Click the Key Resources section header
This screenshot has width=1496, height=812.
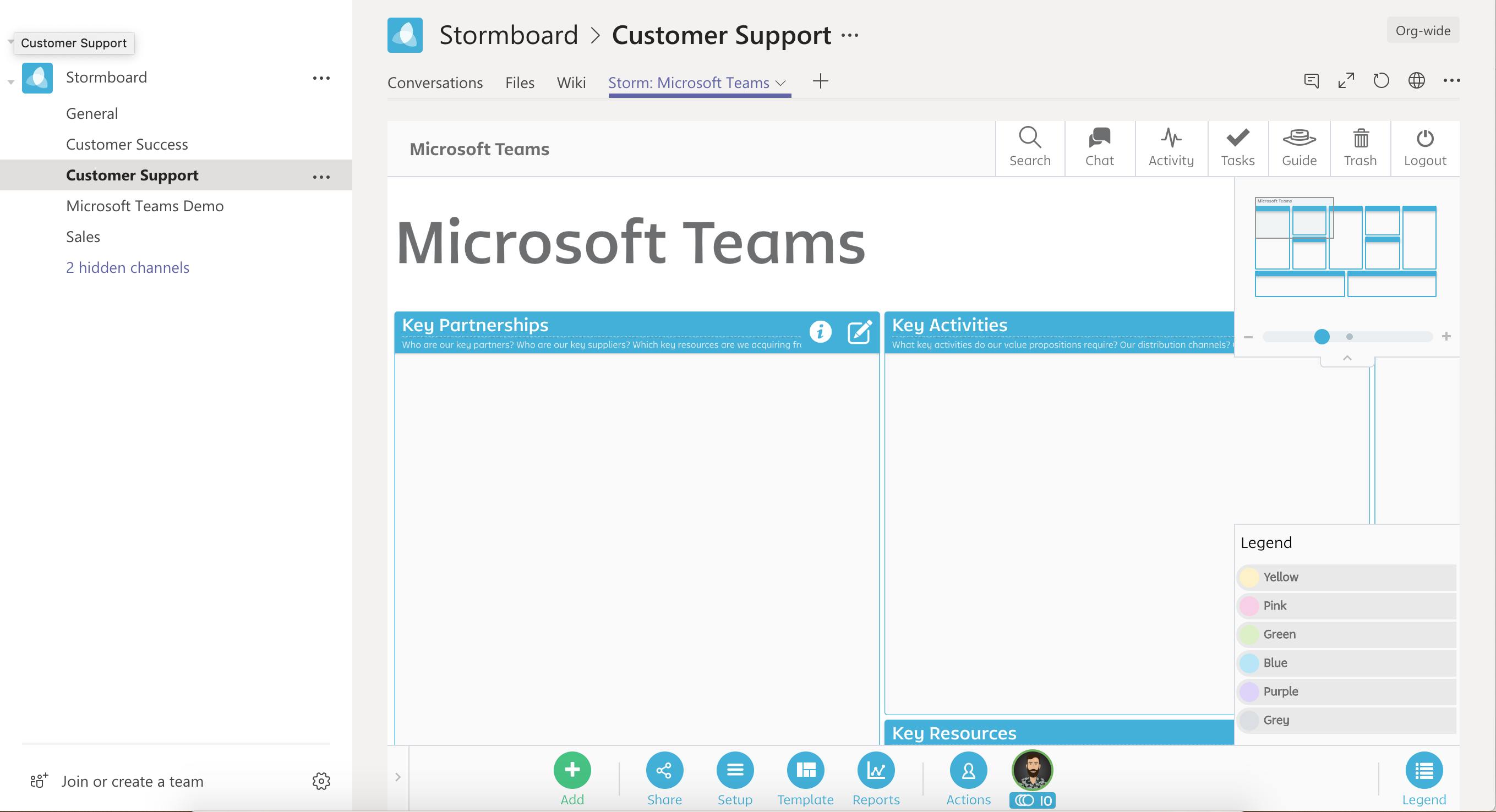(x=1058, y=732)
